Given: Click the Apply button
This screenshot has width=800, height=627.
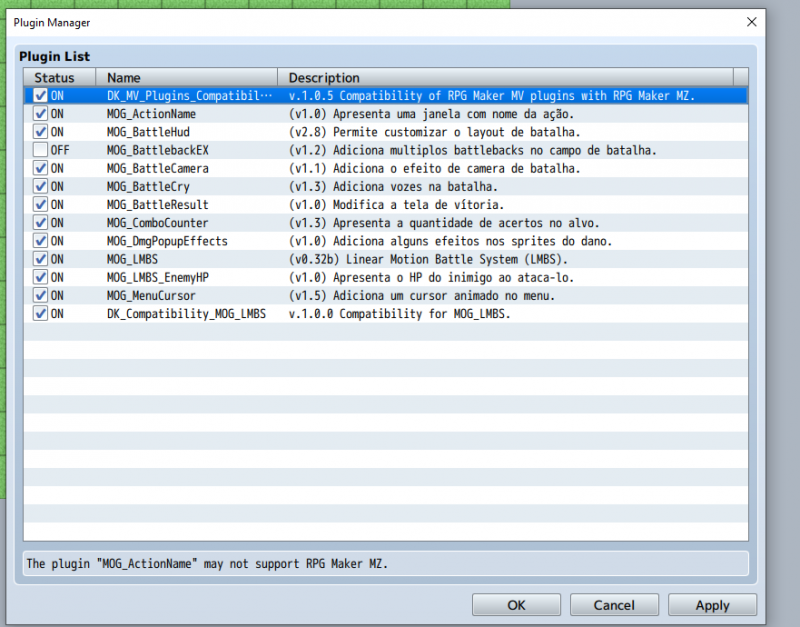Looking at the screenshot, I should click(x=712, y=605).
